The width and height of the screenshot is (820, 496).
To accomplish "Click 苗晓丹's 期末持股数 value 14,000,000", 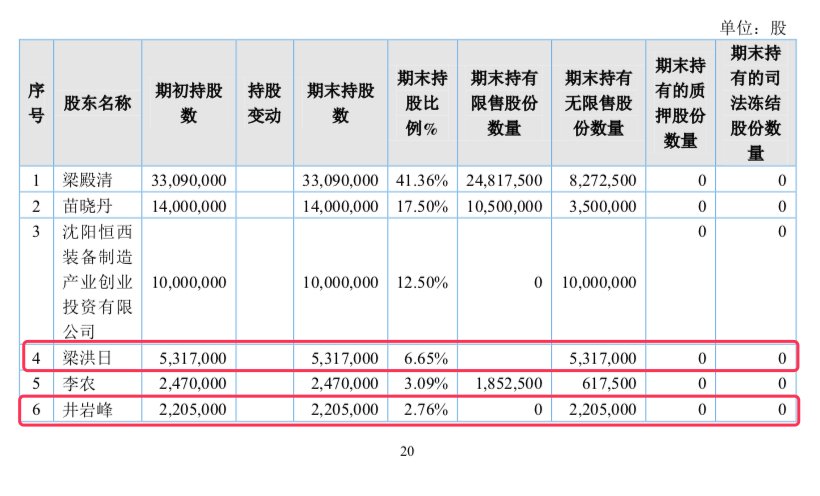I will (x=340, y=206).
